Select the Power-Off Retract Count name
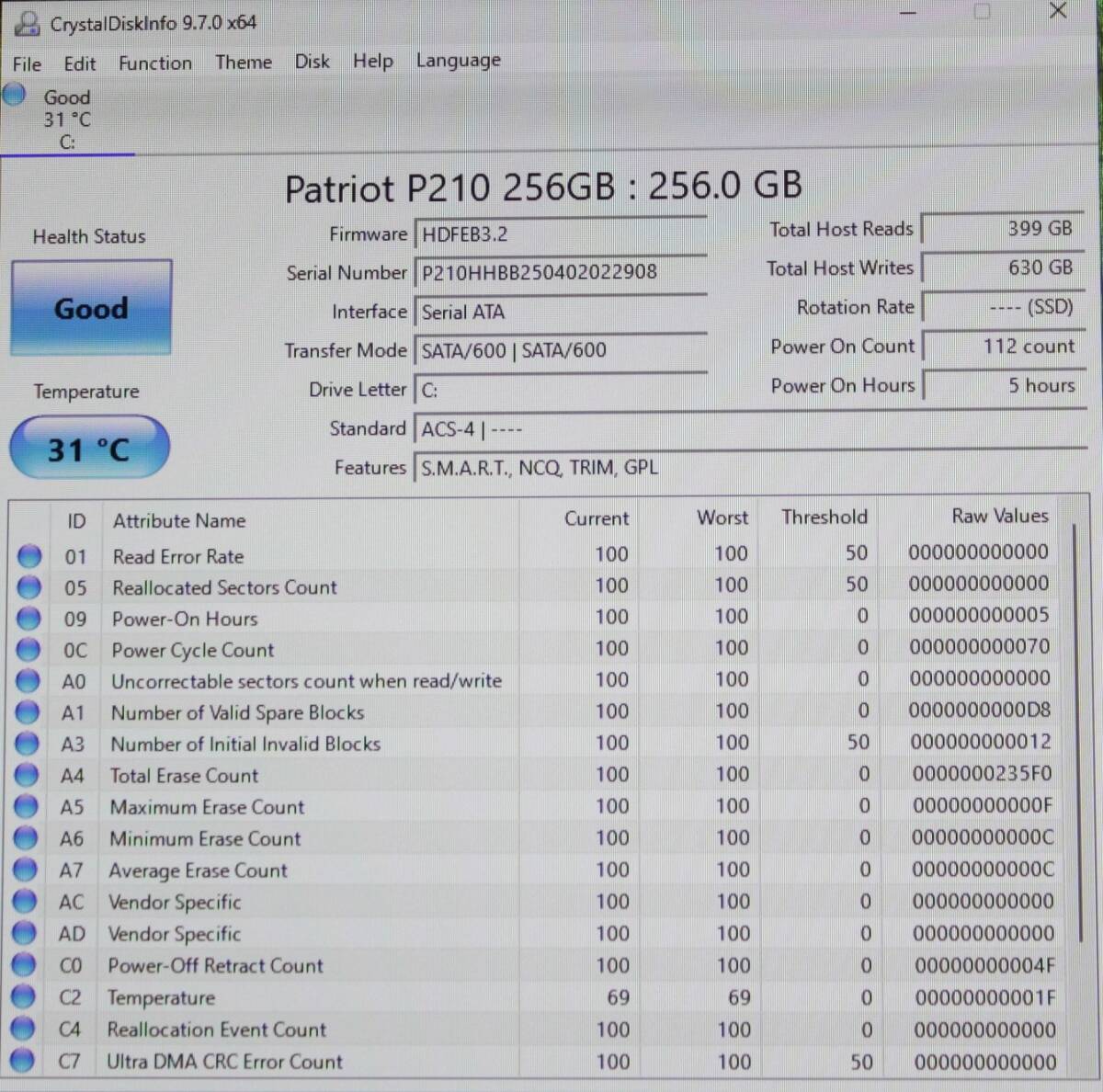1103x1092 pixels. pos(215,966)
